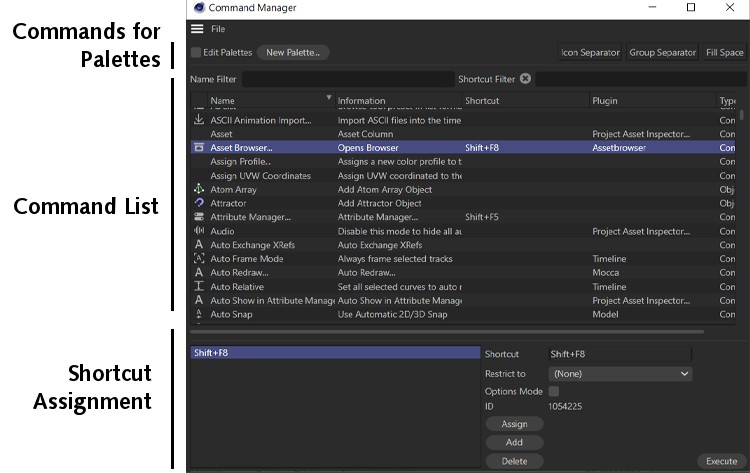Image resolution: width=750 pixels, height=473 pixels.
Task: Click the Delete shortcut button
Action: point(514,461)
